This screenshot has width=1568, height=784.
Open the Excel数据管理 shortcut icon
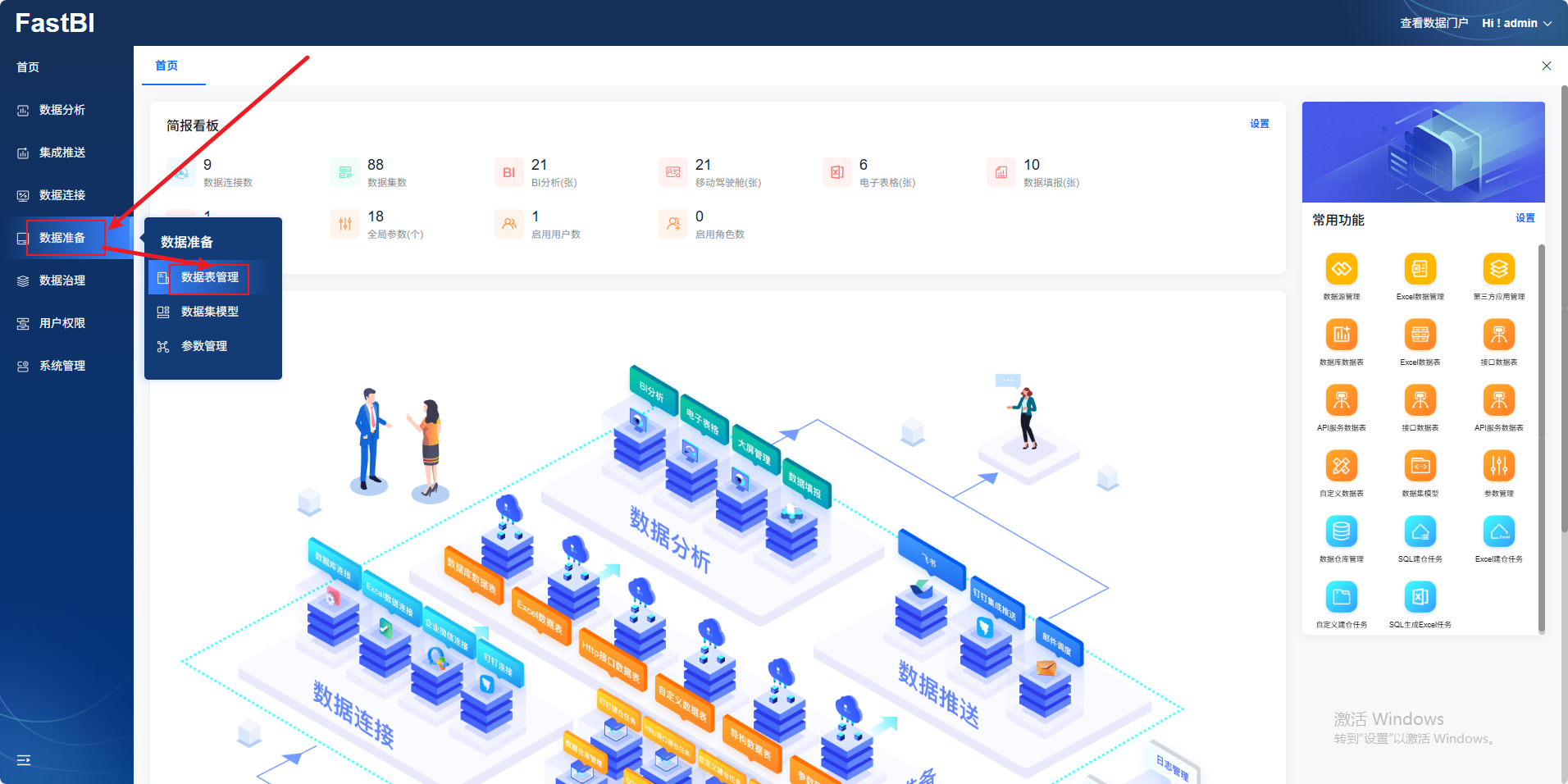(1420, 270)
